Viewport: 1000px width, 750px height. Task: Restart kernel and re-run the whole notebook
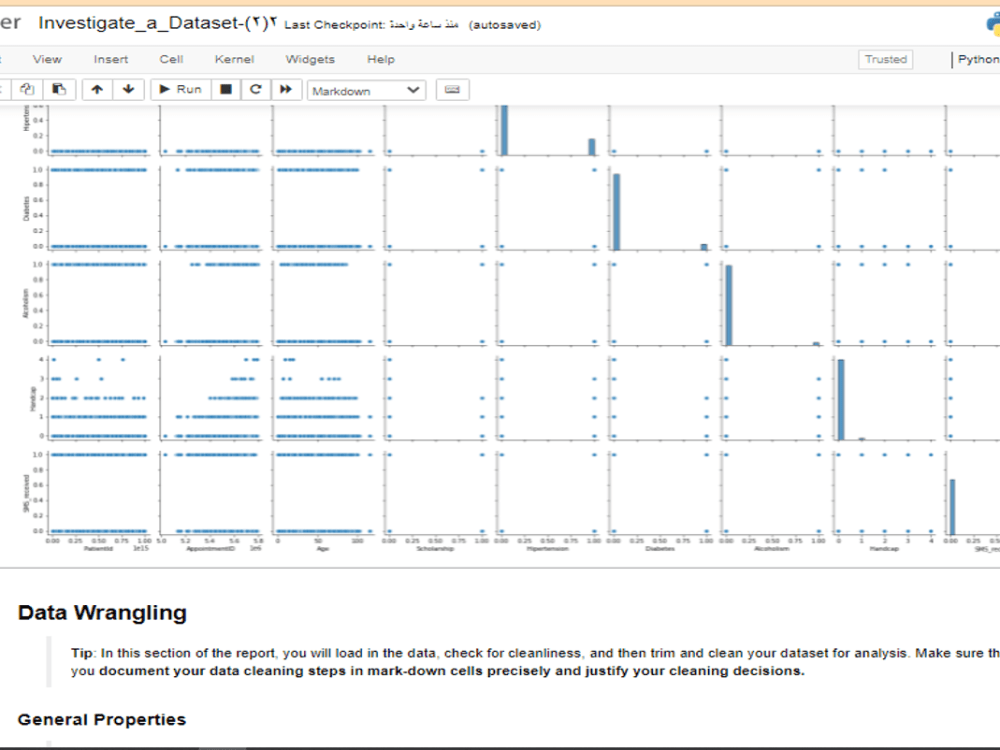point(285,89)
